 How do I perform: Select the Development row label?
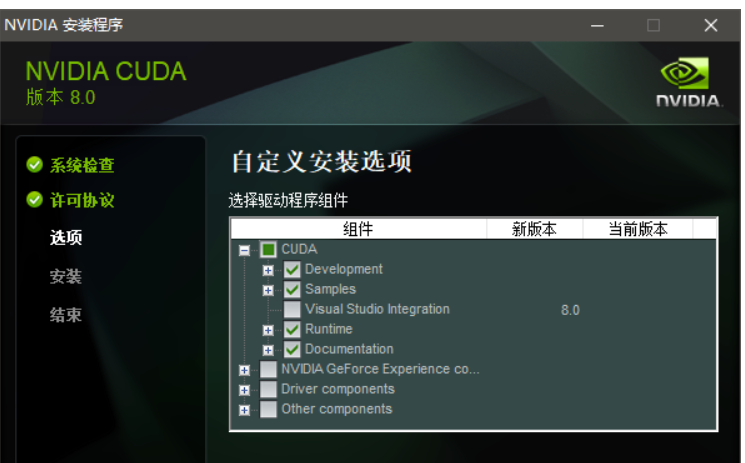point(344,269)
